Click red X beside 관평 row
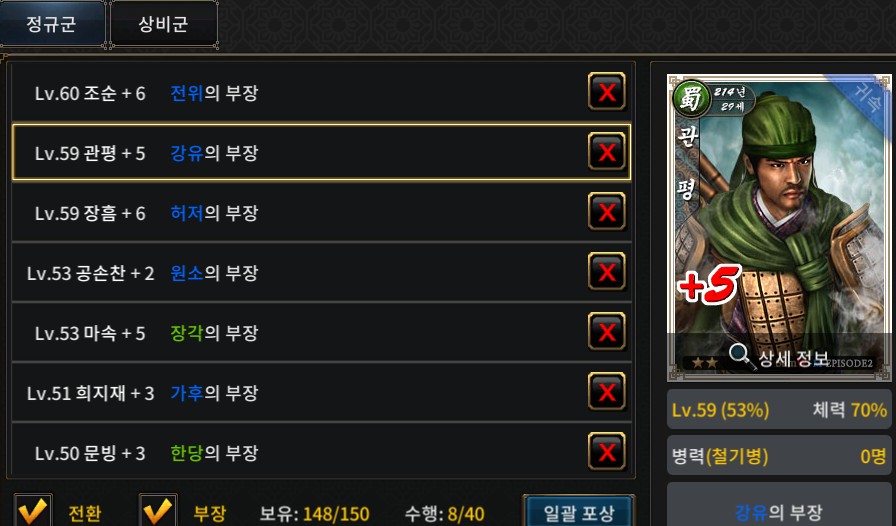 pyautogui.click(x=607, y=152)
